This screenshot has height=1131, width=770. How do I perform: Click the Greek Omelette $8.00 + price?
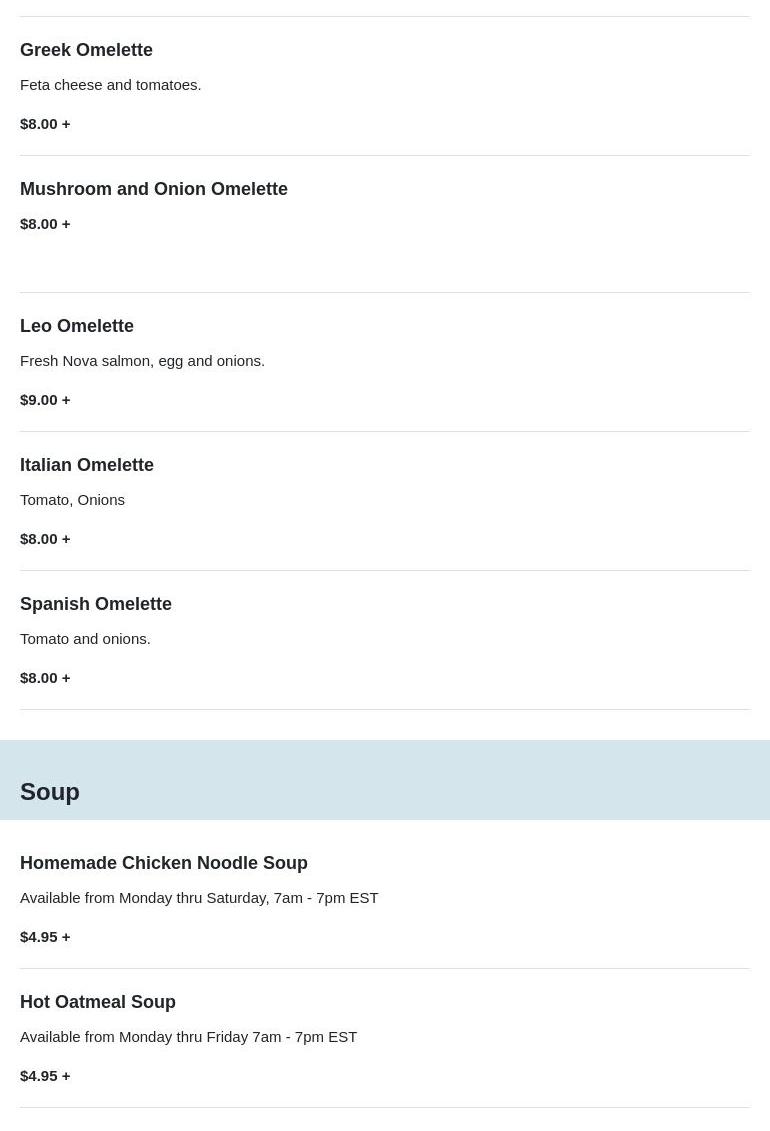[x=45, y=124]
